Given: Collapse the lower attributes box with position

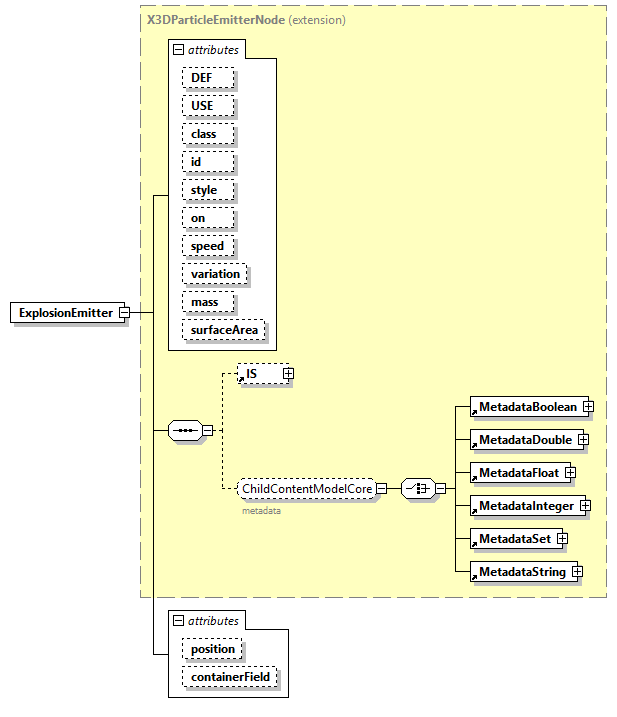Looking at the screenshot, I should coord(178,621).
